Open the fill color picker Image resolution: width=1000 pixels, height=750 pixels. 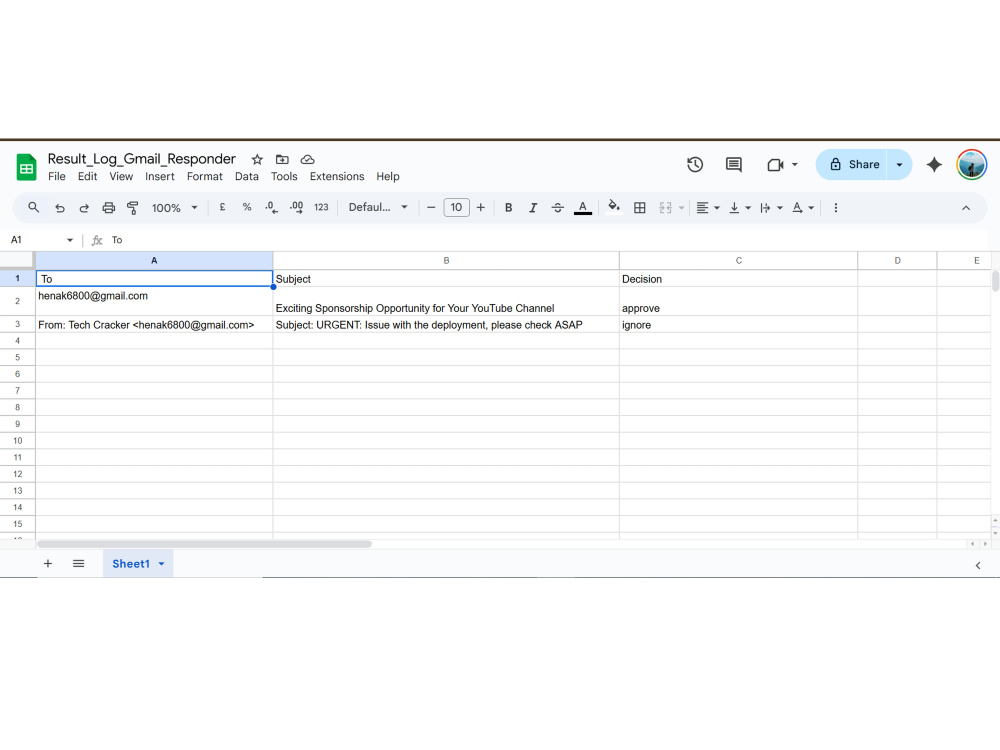[614, 207]
